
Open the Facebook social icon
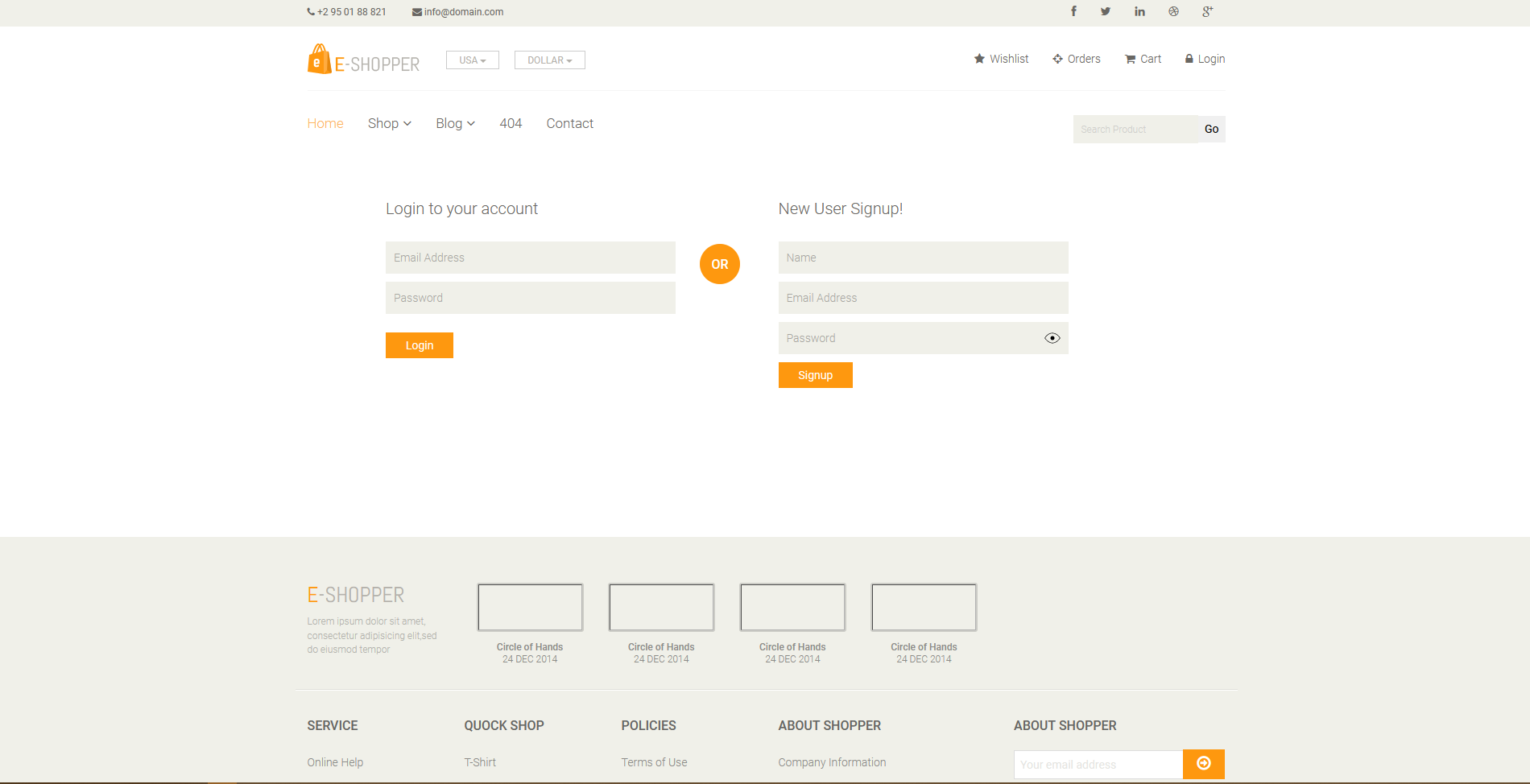(1073, 11)
